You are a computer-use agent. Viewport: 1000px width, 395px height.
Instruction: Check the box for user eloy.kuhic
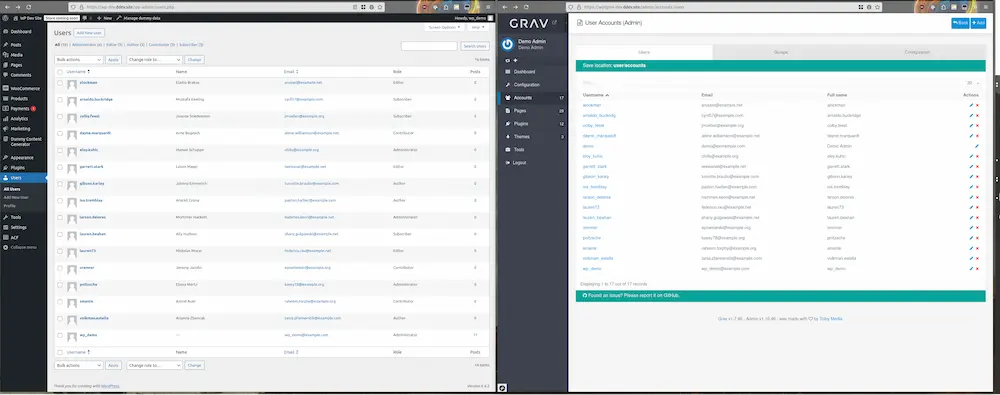[60, 150]
